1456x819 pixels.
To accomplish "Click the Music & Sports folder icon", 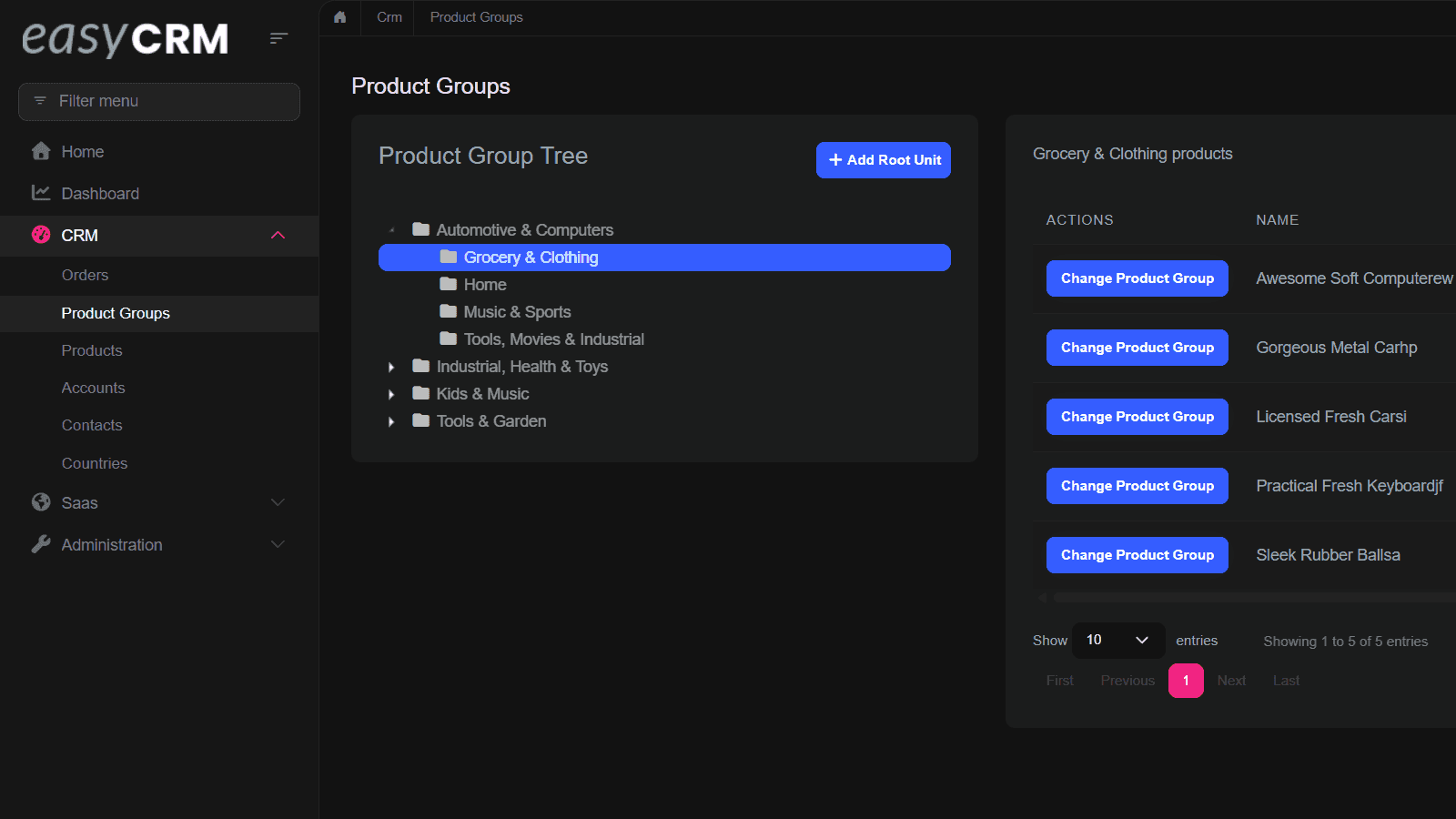I will (449, 311).
